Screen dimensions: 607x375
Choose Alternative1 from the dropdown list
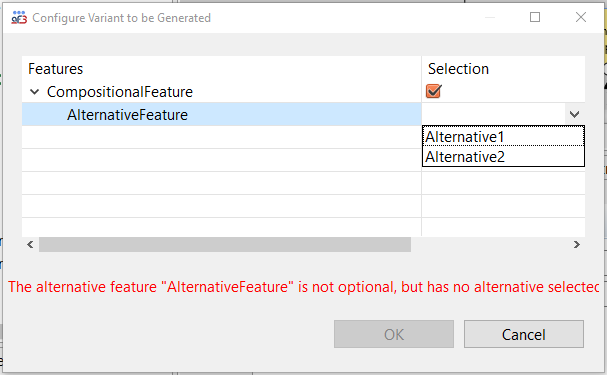(x=503, y=137)
